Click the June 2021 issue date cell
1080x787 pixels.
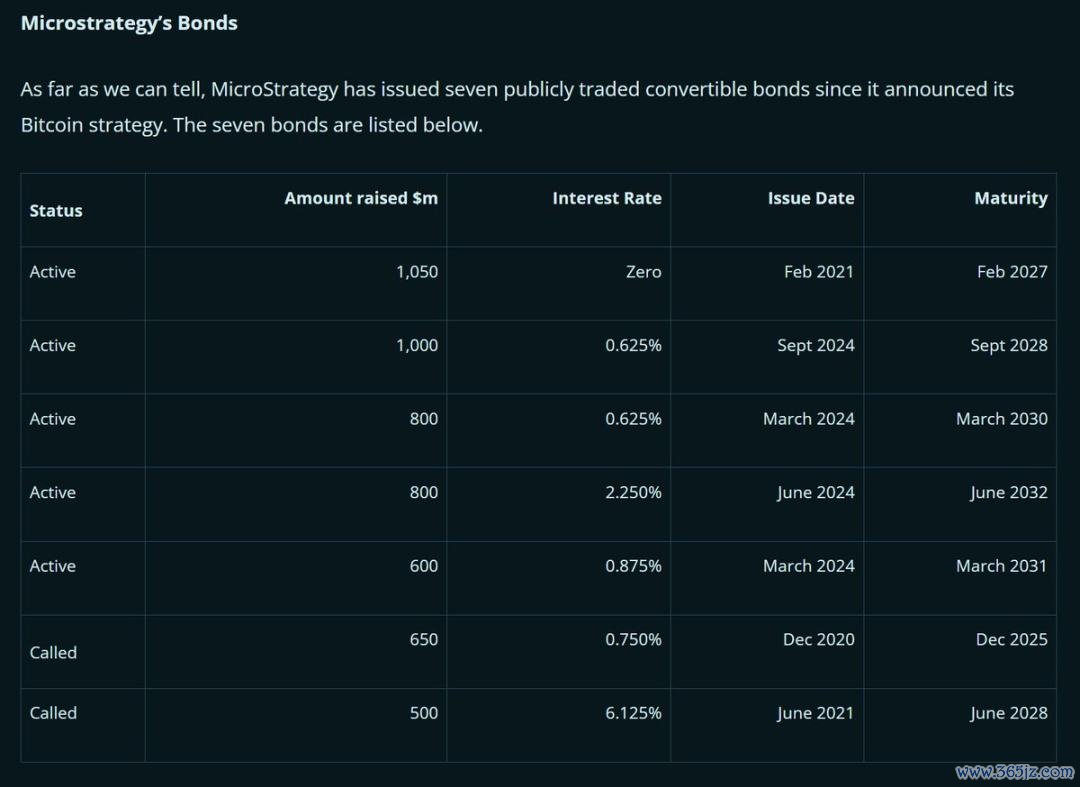[x=815, y=713]
